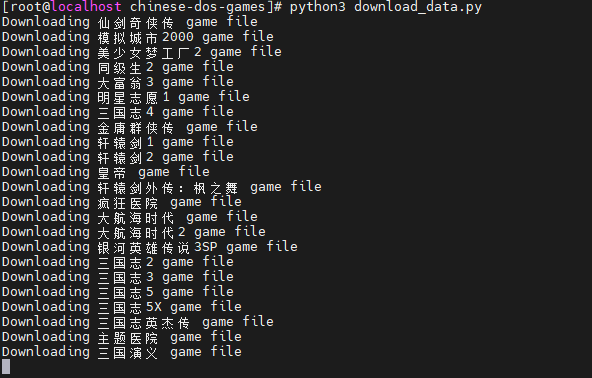The height and width of the screenshot is (378, 592).
Task: Click the 疯狂医院 download line
Action: pyautogui.click(x=122, y=202)
